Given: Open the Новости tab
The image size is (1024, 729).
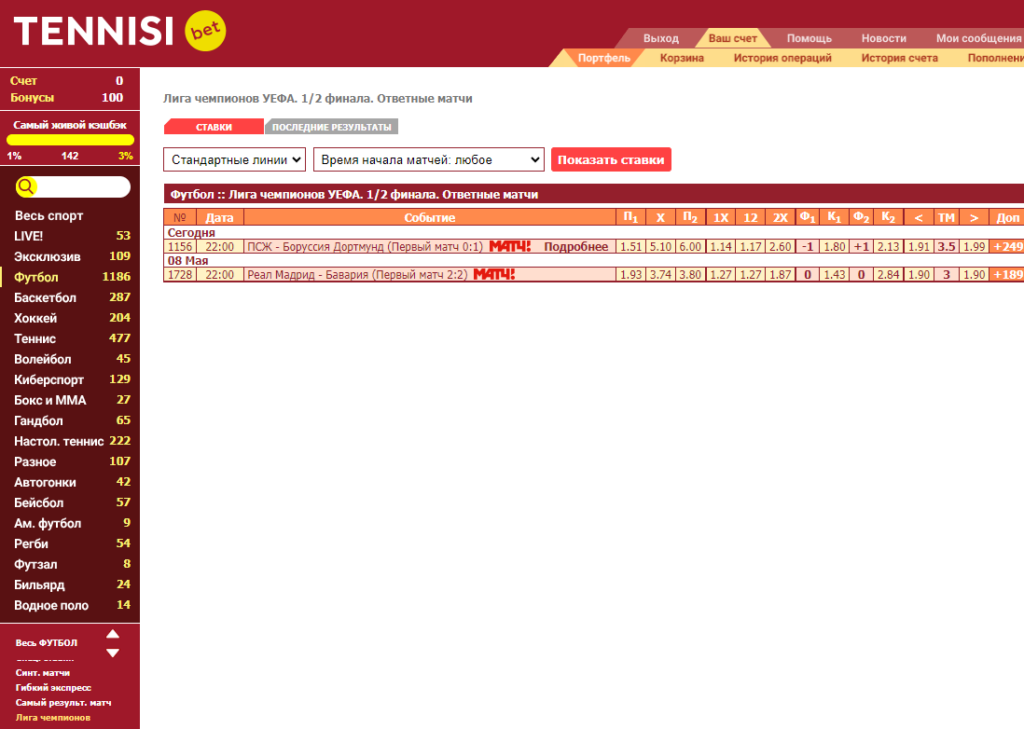Looking at the screenshot, I should coord(884,38).
